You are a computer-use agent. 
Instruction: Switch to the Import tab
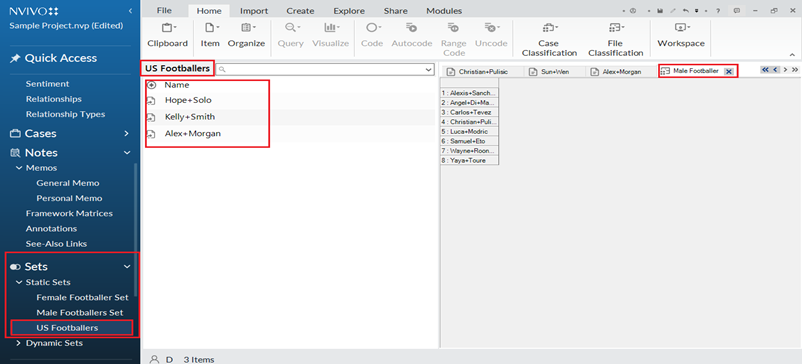254,11
